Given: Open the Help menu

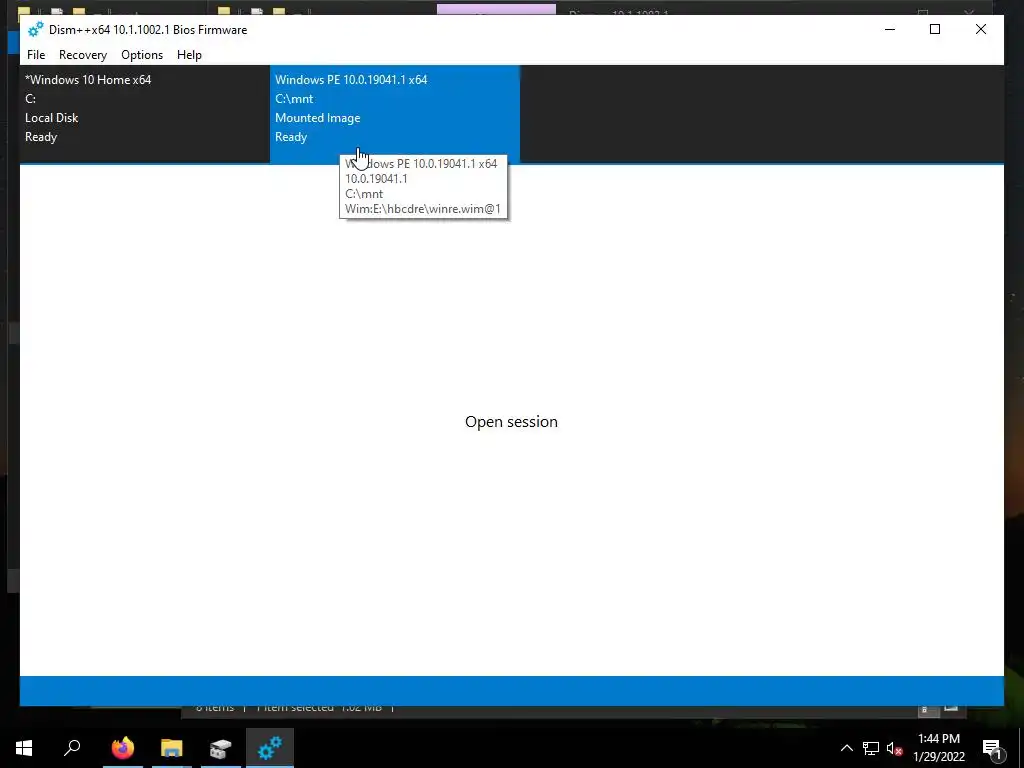Looking at the screenshot, I should tap(189, 55).
